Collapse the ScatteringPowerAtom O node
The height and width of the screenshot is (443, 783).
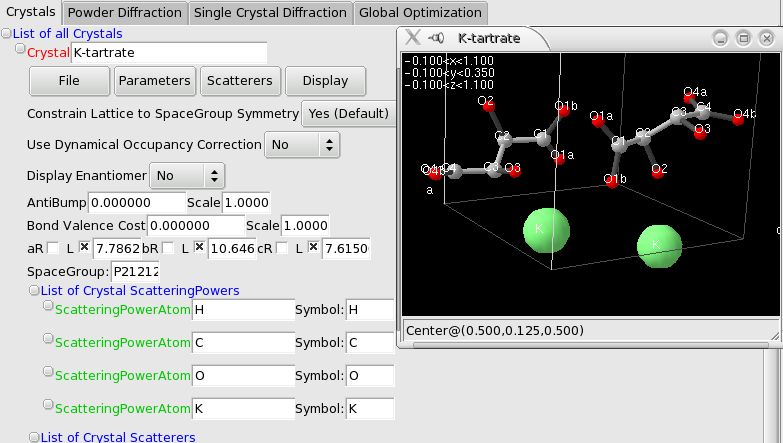coord(48,371)
